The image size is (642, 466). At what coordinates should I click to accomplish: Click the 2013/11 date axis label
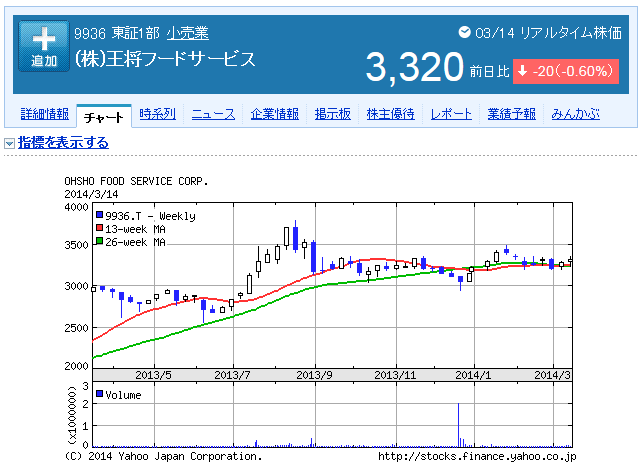coord(395,375)
